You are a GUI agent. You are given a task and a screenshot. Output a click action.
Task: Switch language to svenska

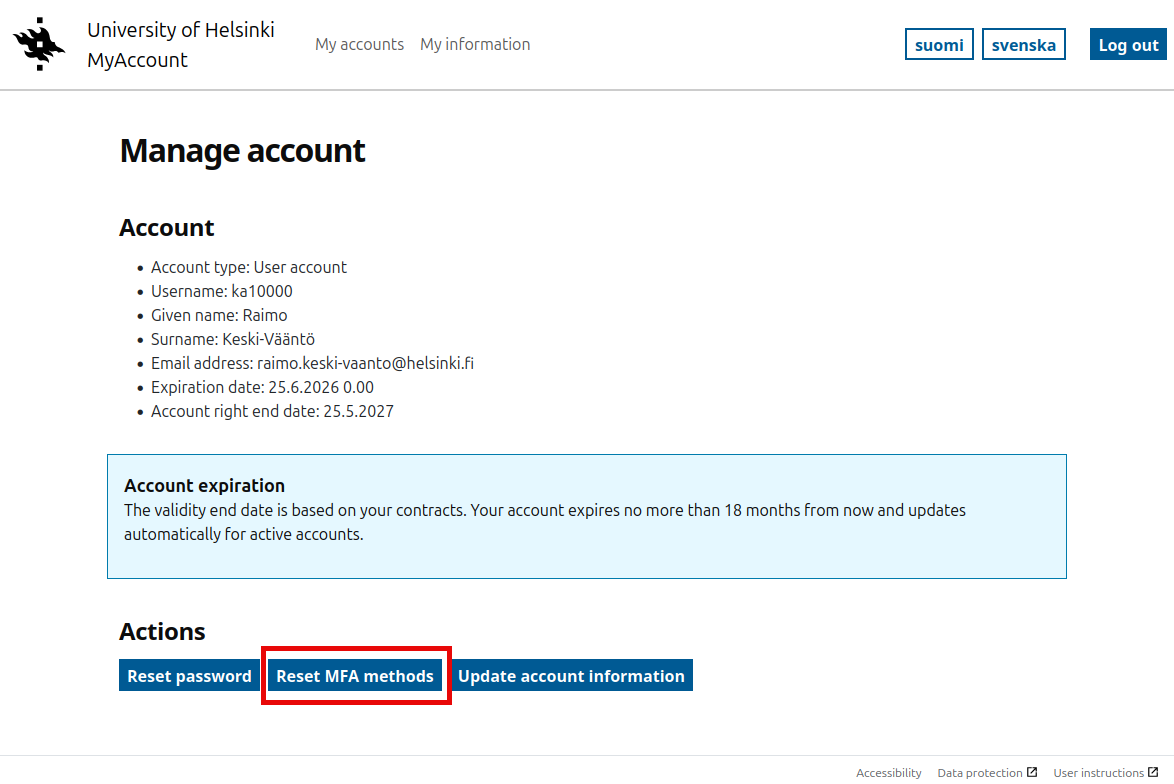tap(1024, 44)
